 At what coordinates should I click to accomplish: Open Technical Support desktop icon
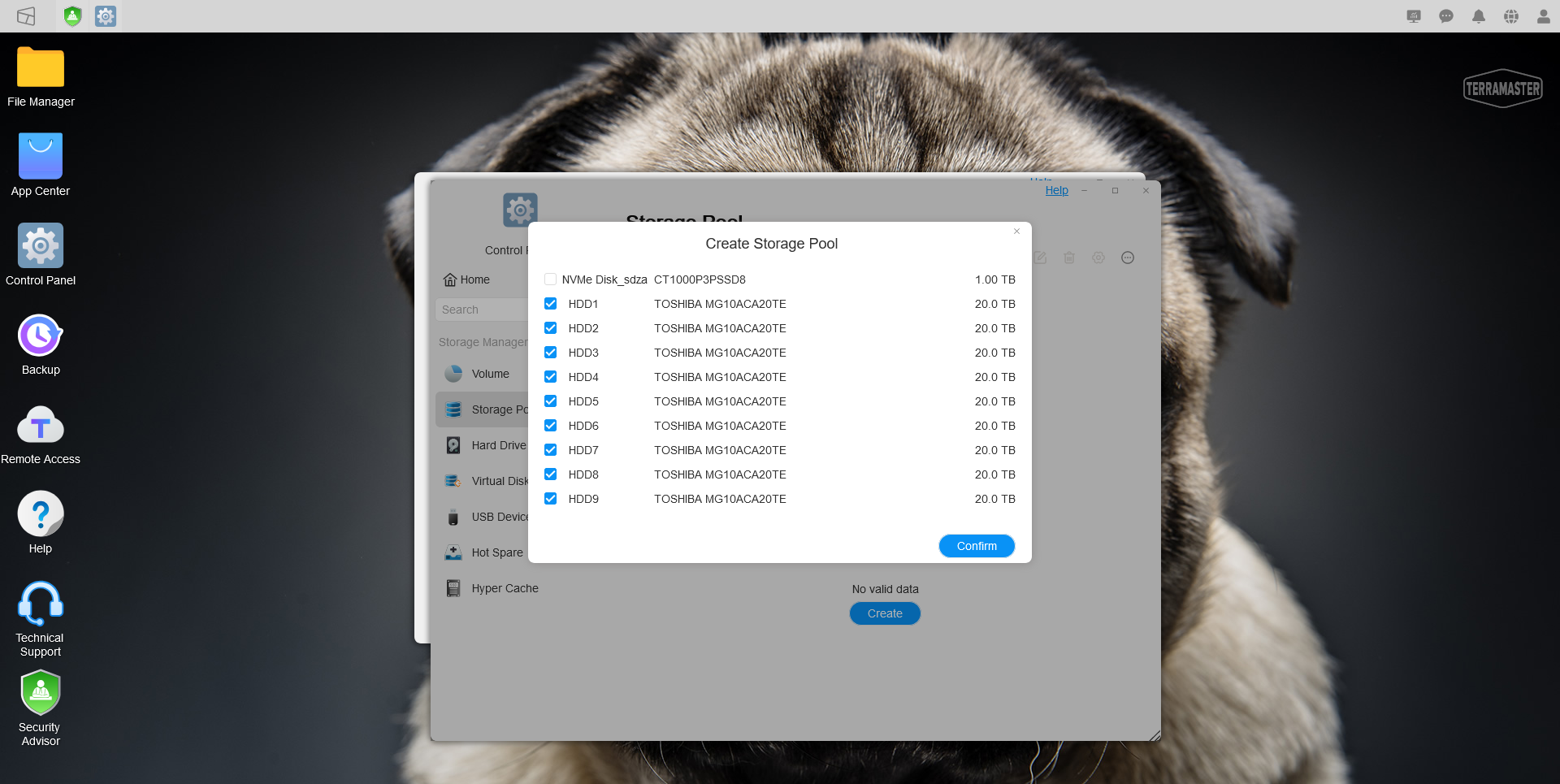(41, 619)
